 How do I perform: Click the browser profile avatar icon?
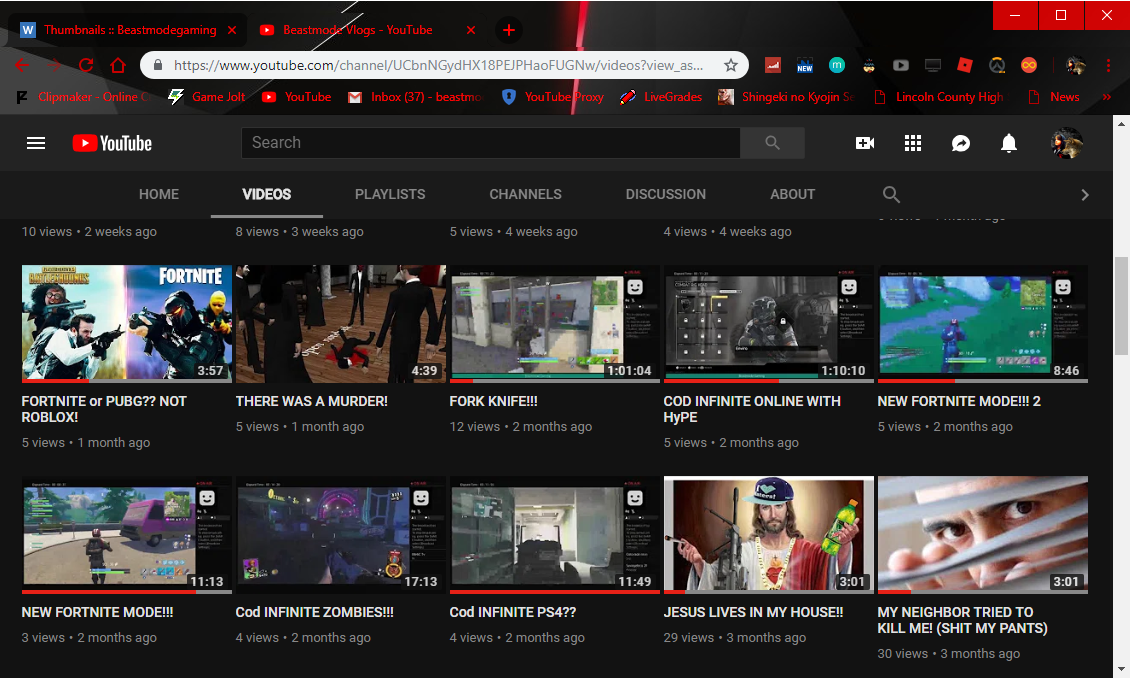point(1076,66)
